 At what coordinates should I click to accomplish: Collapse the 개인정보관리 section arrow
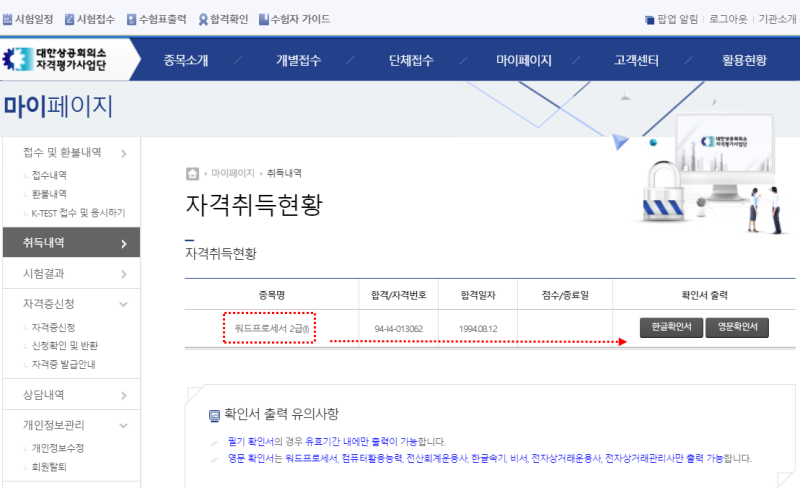click(x=123, y=426)
